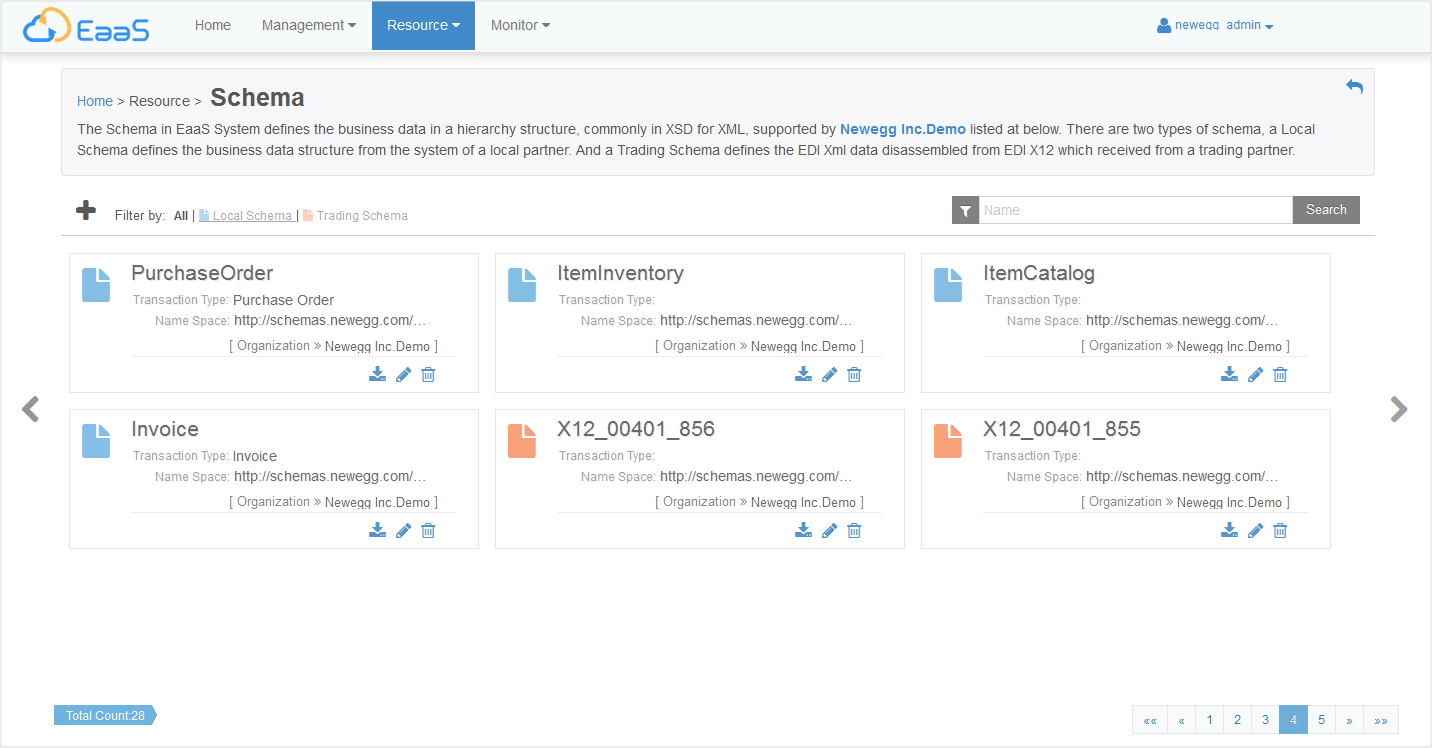Show All schemas filter
Image resolution: width=1432 pixels, height=748 pixels.
click(181, 216)
